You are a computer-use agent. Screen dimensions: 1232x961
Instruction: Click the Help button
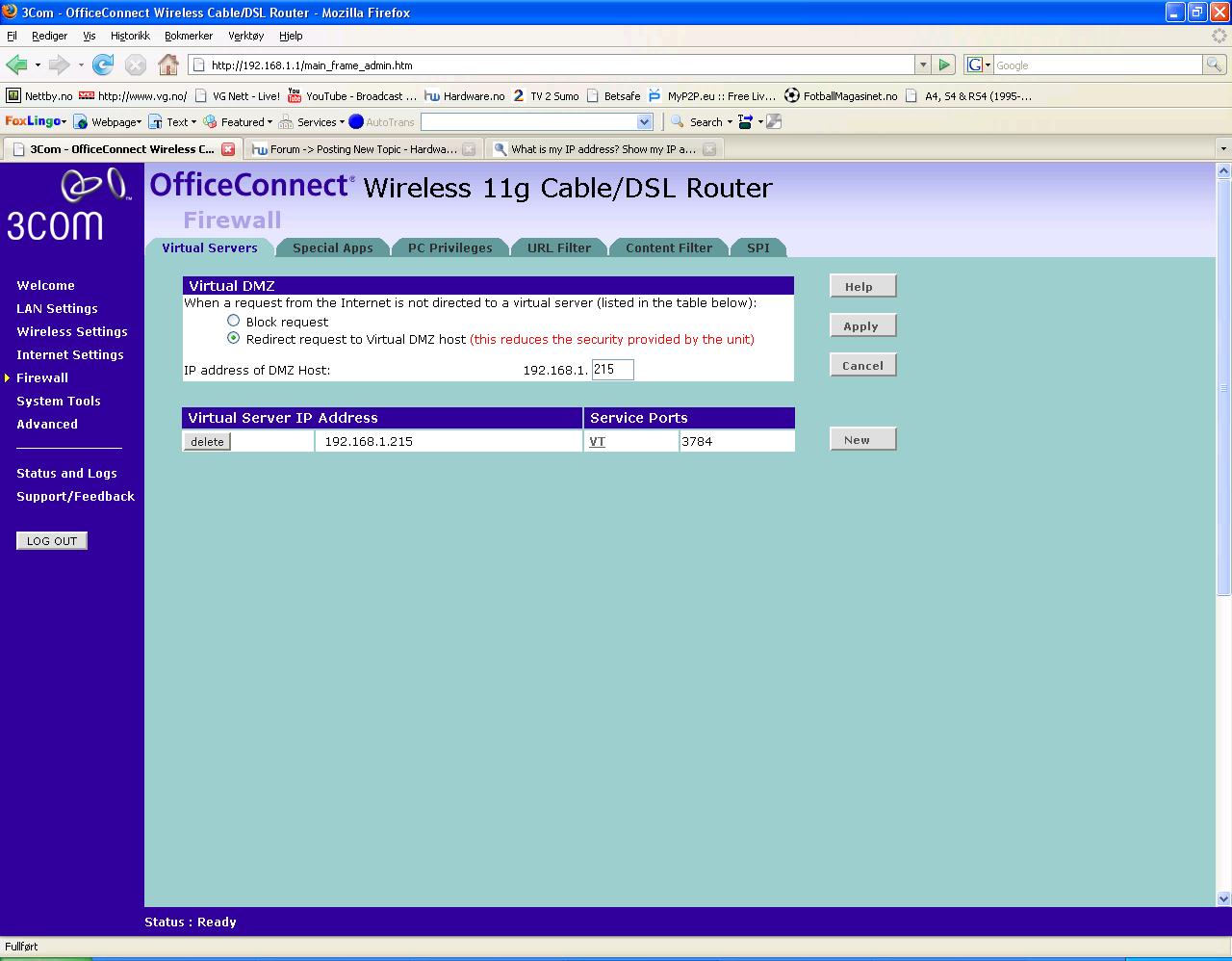[862, 286]
